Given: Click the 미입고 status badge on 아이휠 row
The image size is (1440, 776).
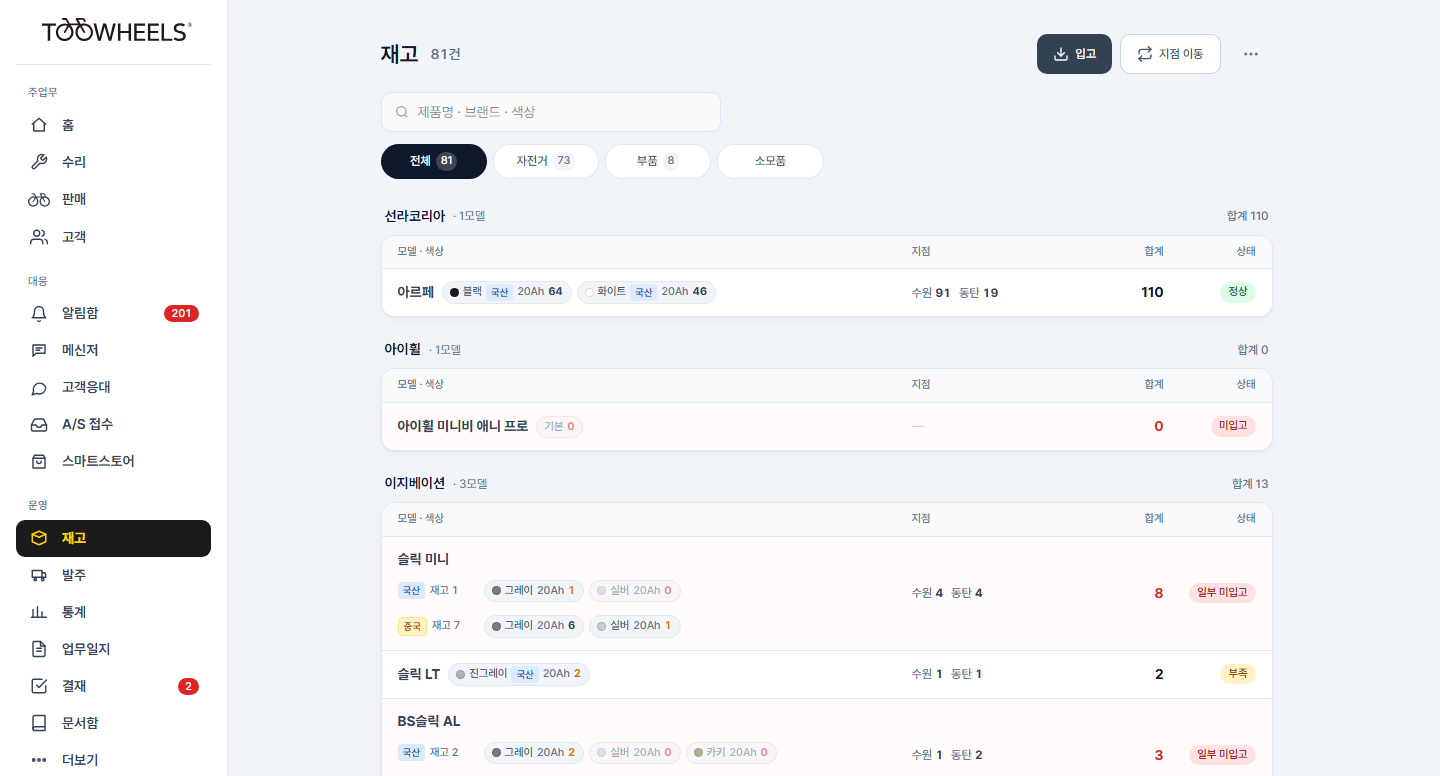Looking at the screenshot, I should [x=1233, y=426].
